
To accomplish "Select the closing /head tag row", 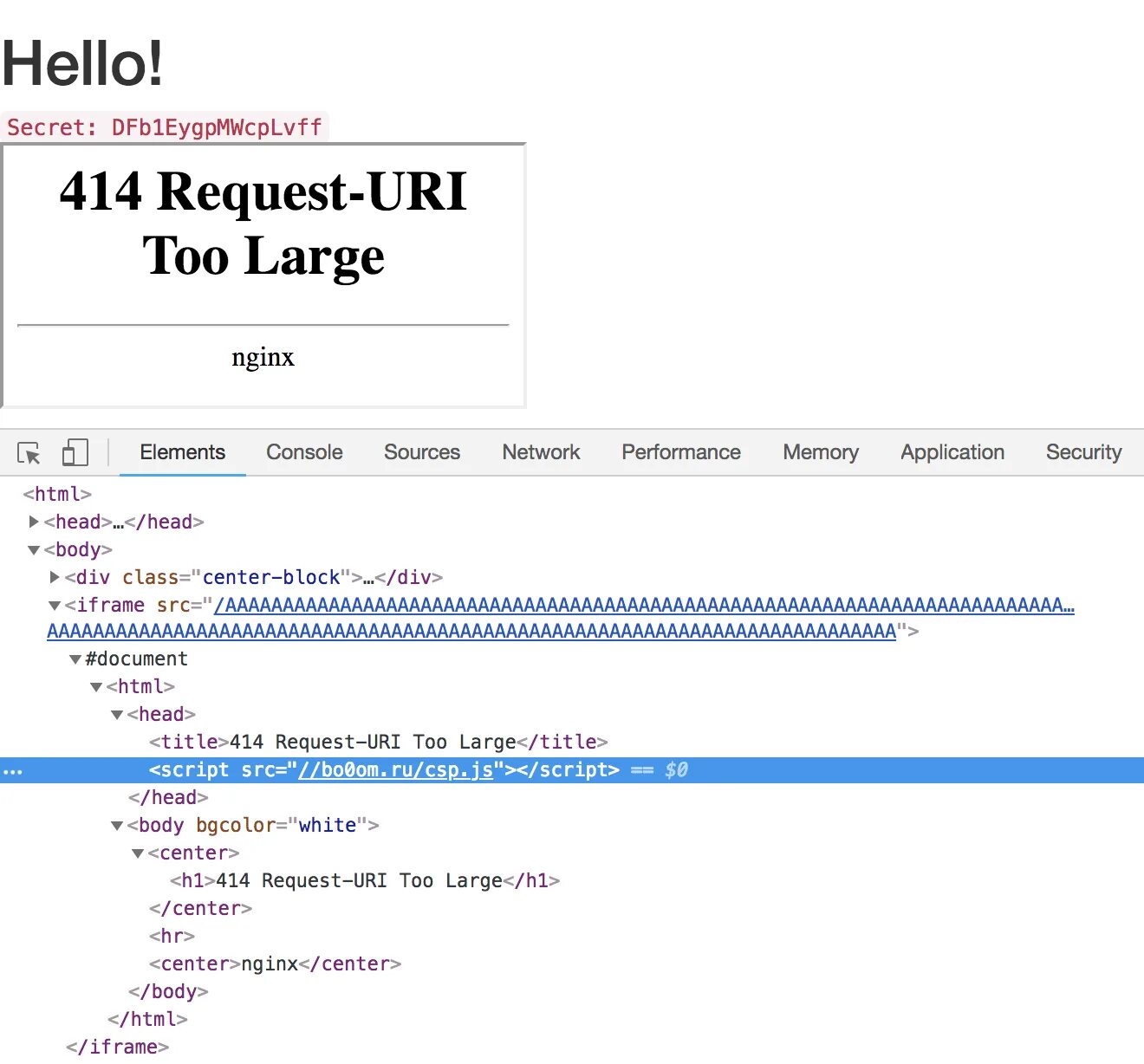I will [168, 797].
